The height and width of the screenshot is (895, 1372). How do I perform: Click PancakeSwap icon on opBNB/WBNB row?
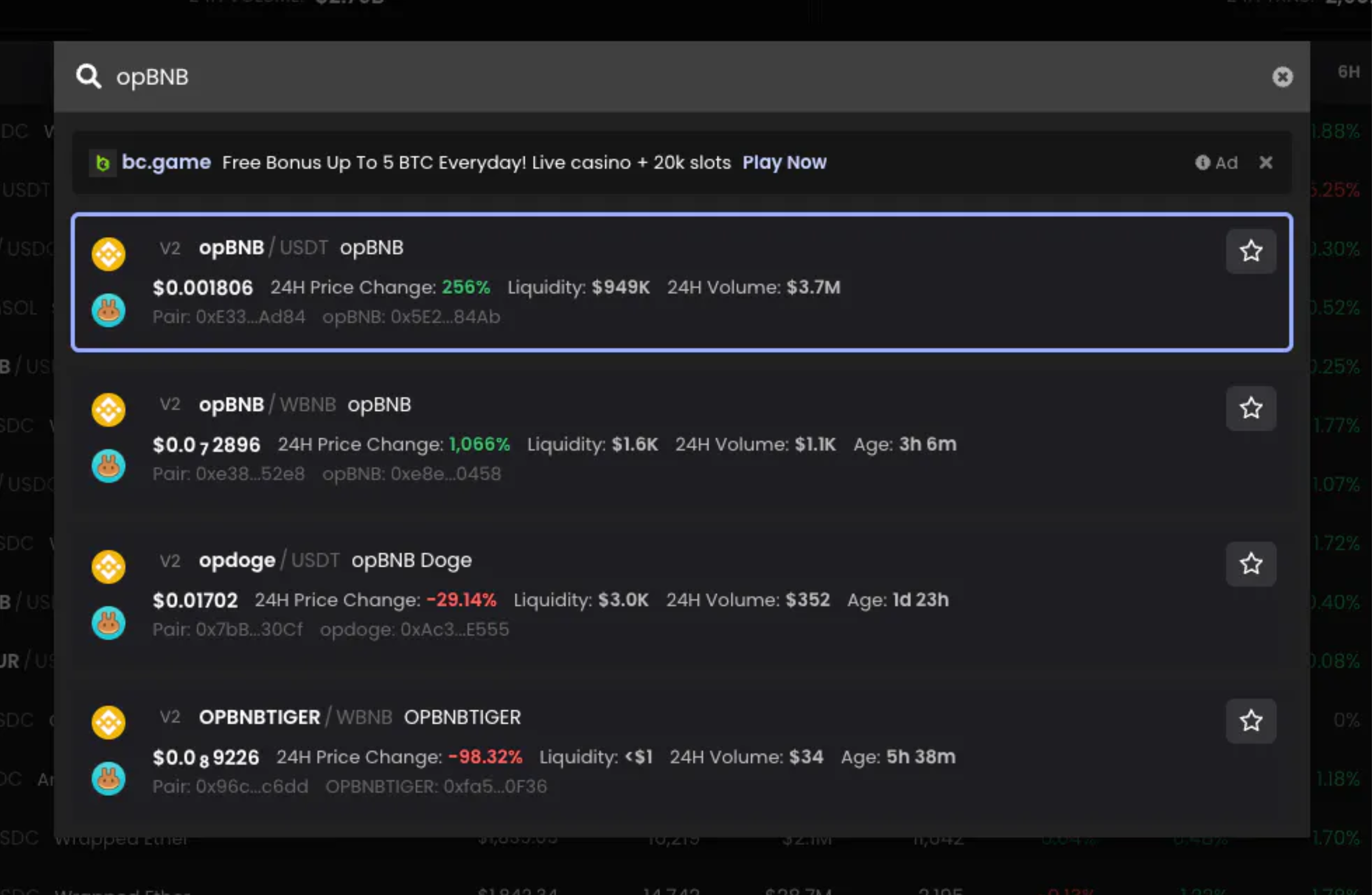tap(108, 466)
